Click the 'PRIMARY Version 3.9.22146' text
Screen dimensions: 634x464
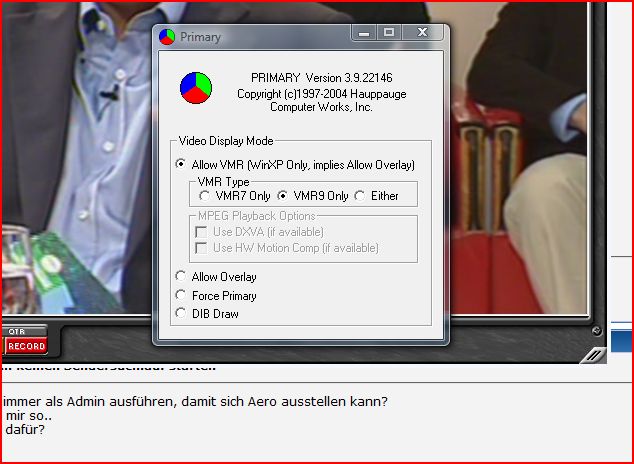click(x=321, y=78)
